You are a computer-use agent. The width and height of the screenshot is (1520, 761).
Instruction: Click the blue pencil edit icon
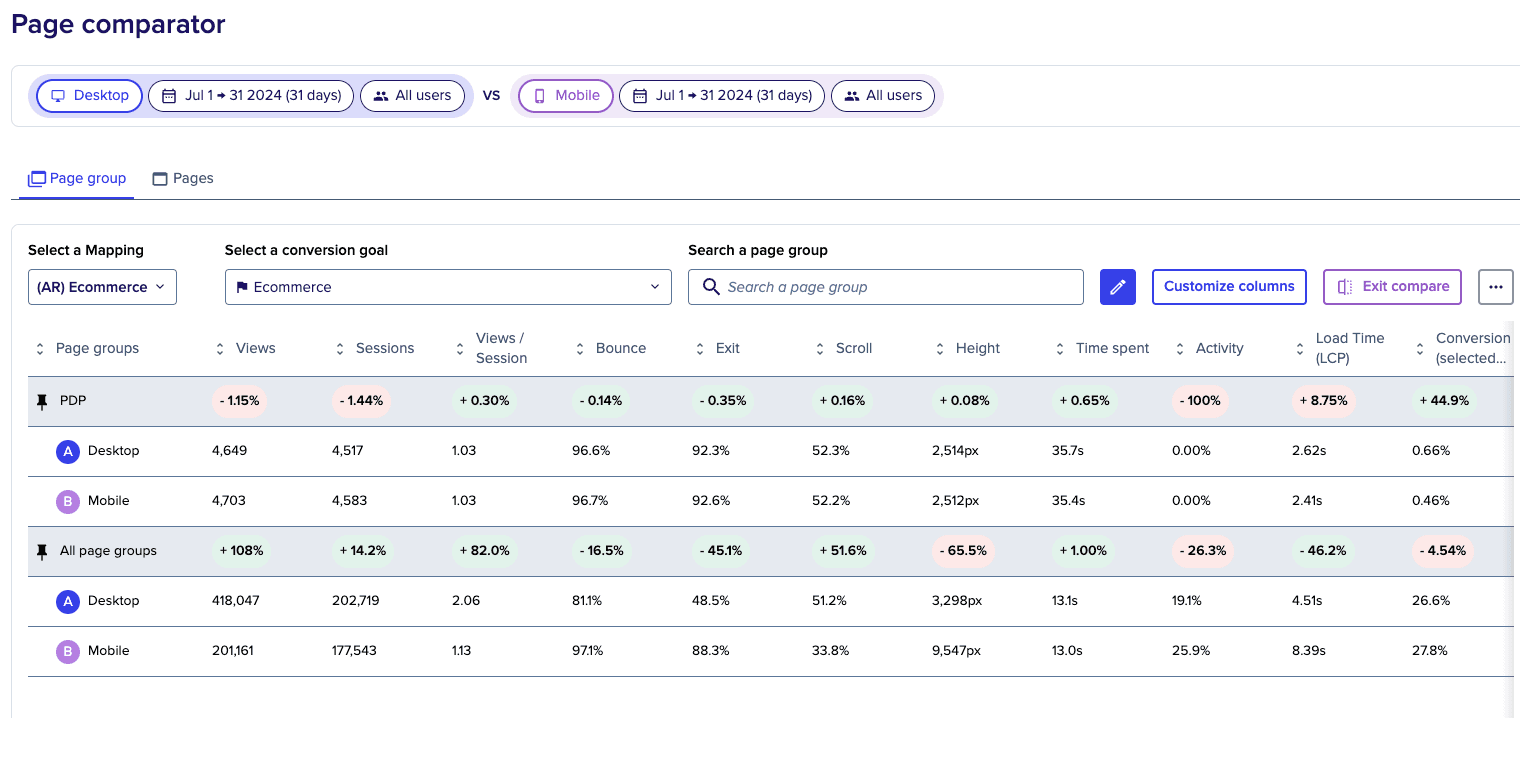tap(1117, 287)
